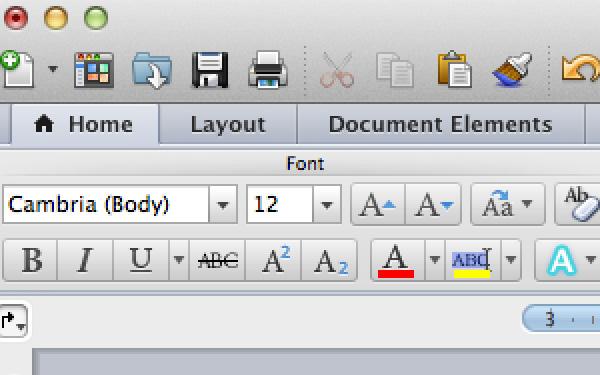Switch to the Layout tab
The width and height of the screenshot is (600, 375).
[x=228, y=125]
